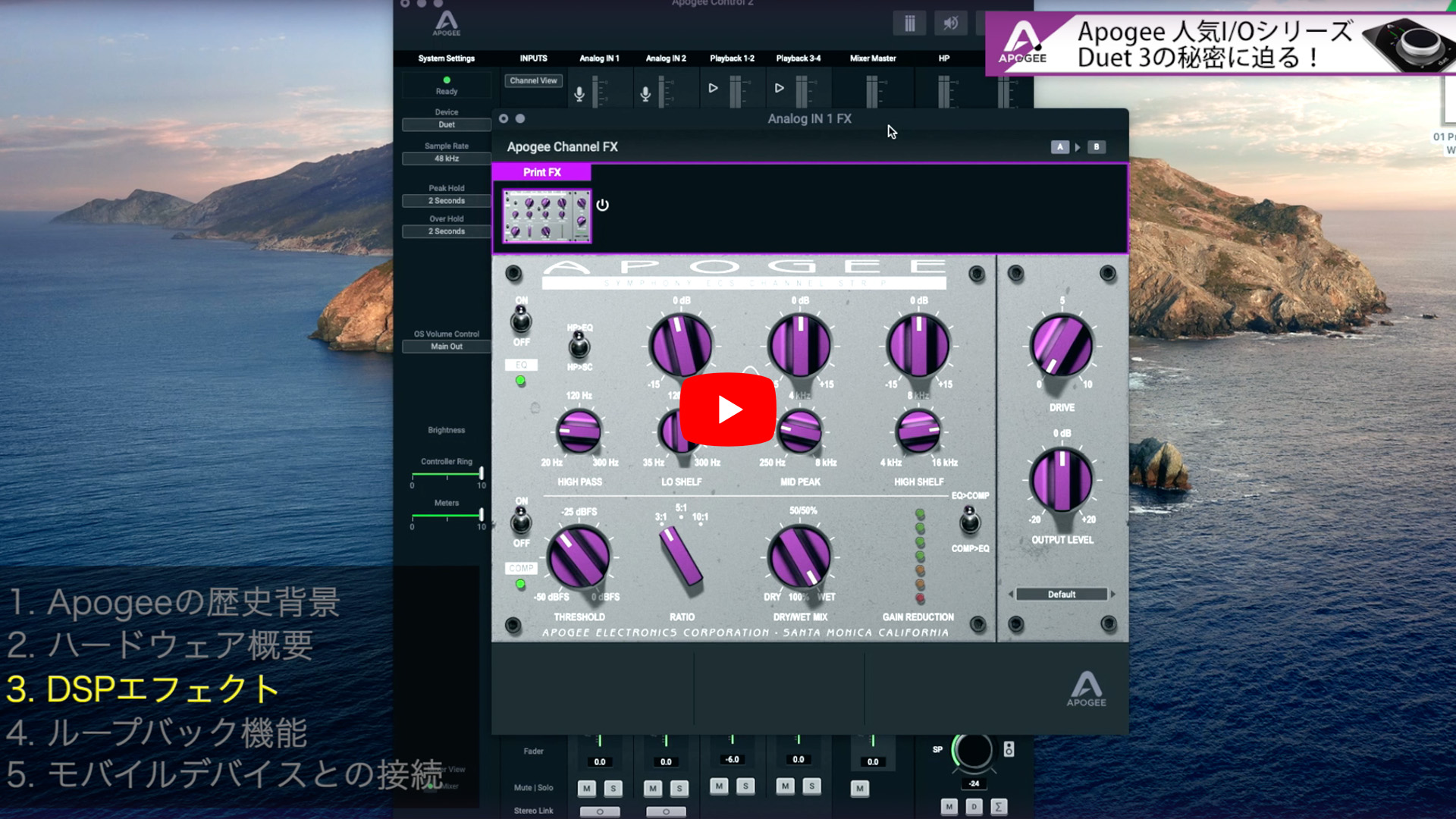Select the B preset comparison button
The image size is (1456, 819).
pyautogui.click(x=1097, y=147)
